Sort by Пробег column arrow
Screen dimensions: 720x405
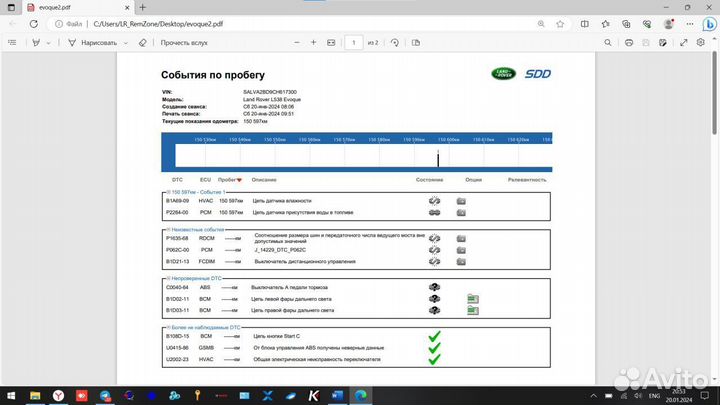click(239, 180)
